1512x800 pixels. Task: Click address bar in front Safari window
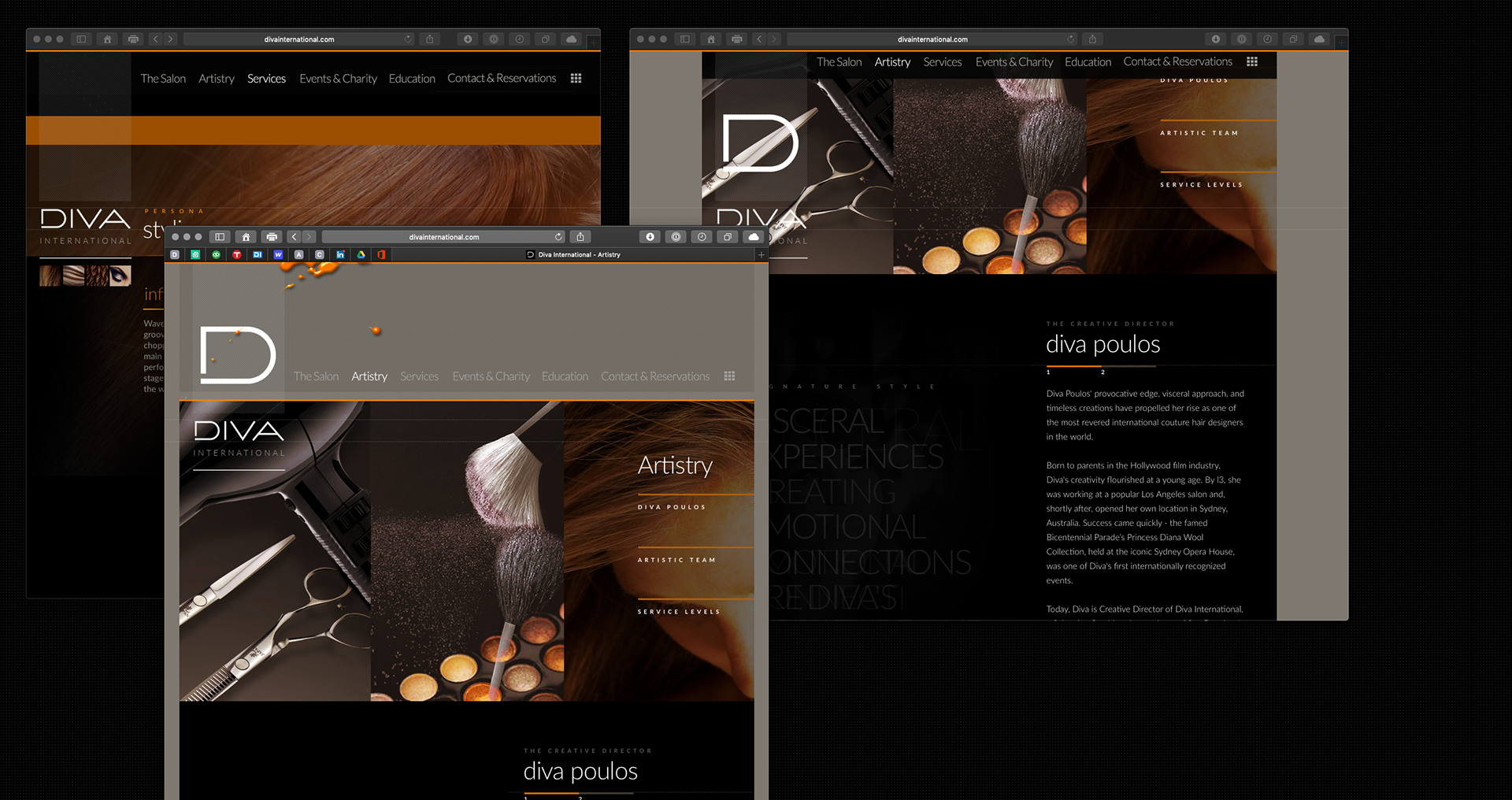(x=444, y=237)
